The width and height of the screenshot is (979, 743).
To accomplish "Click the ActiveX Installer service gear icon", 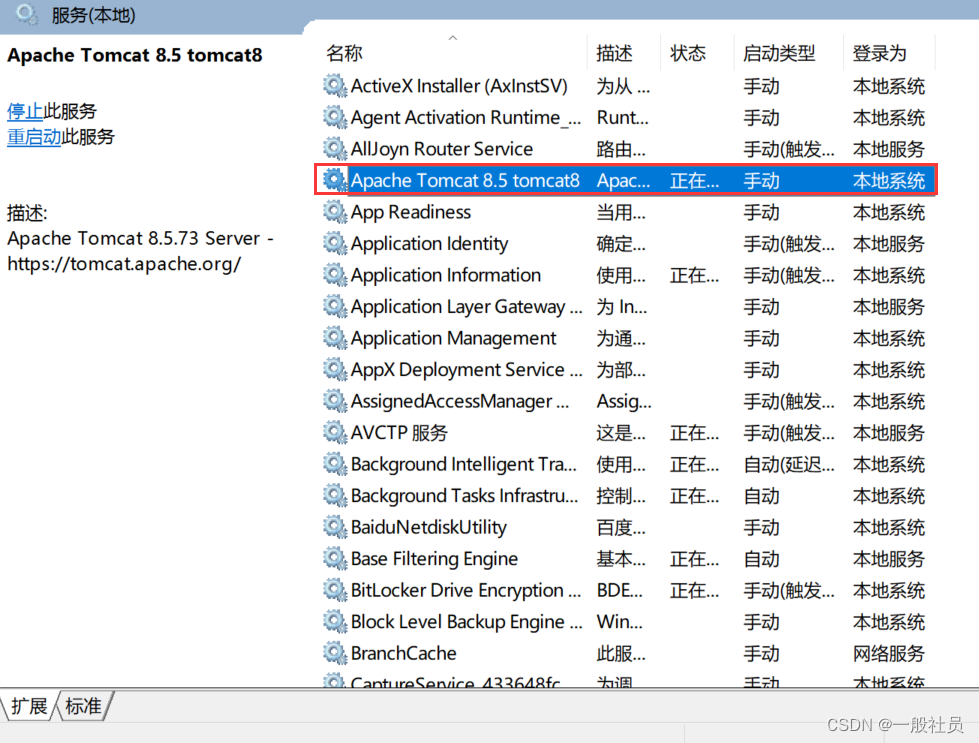I will pos(335,86).
